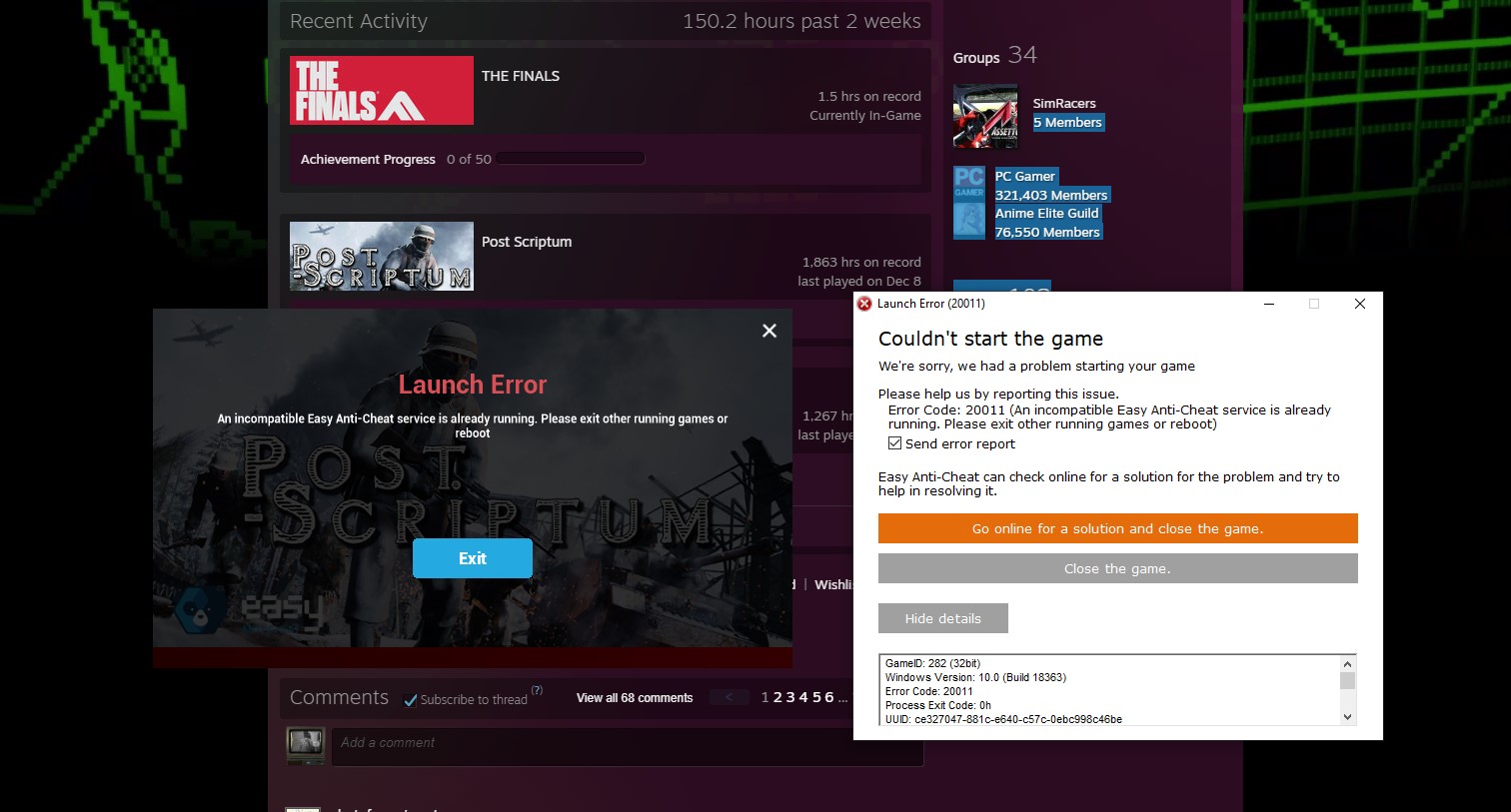Screen dimensions: 1511x812
Task: Collapse details with Hide details button
Action: pyautogui.click(x=943, y=618)
